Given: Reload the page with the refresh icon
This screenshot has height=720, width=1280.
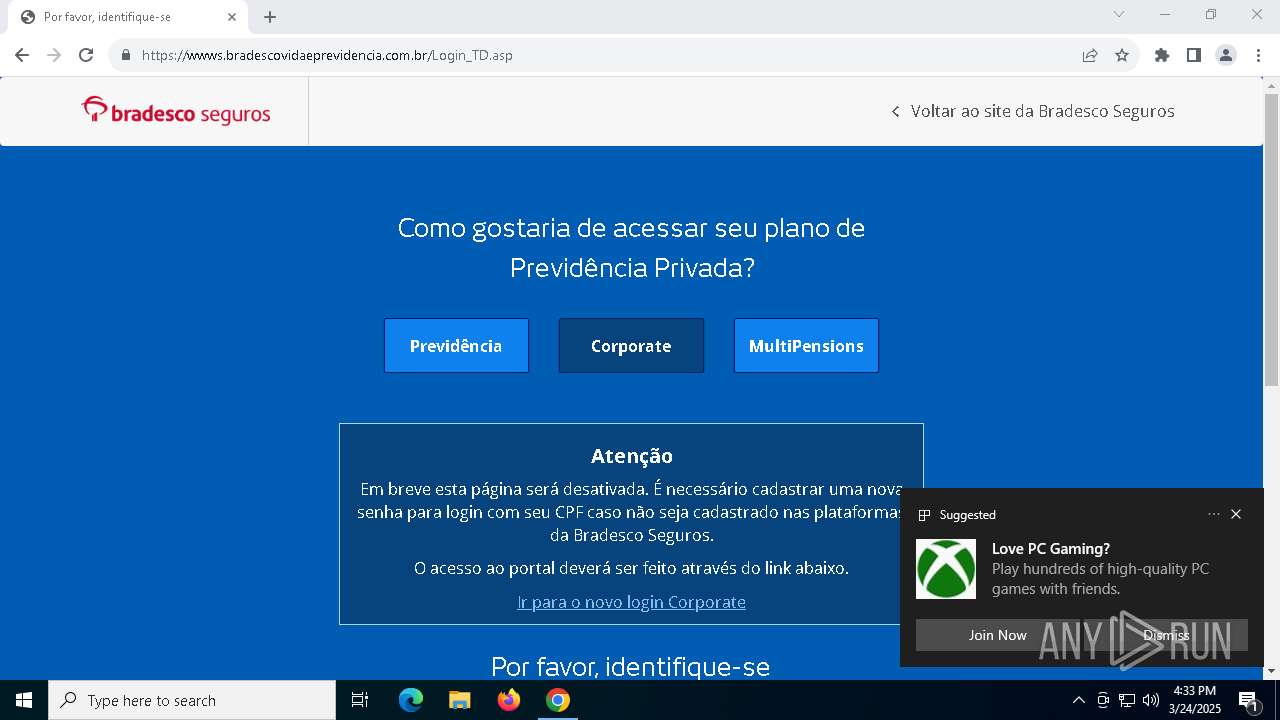Looking at the screenshot, I should click(x=86, y=55).
